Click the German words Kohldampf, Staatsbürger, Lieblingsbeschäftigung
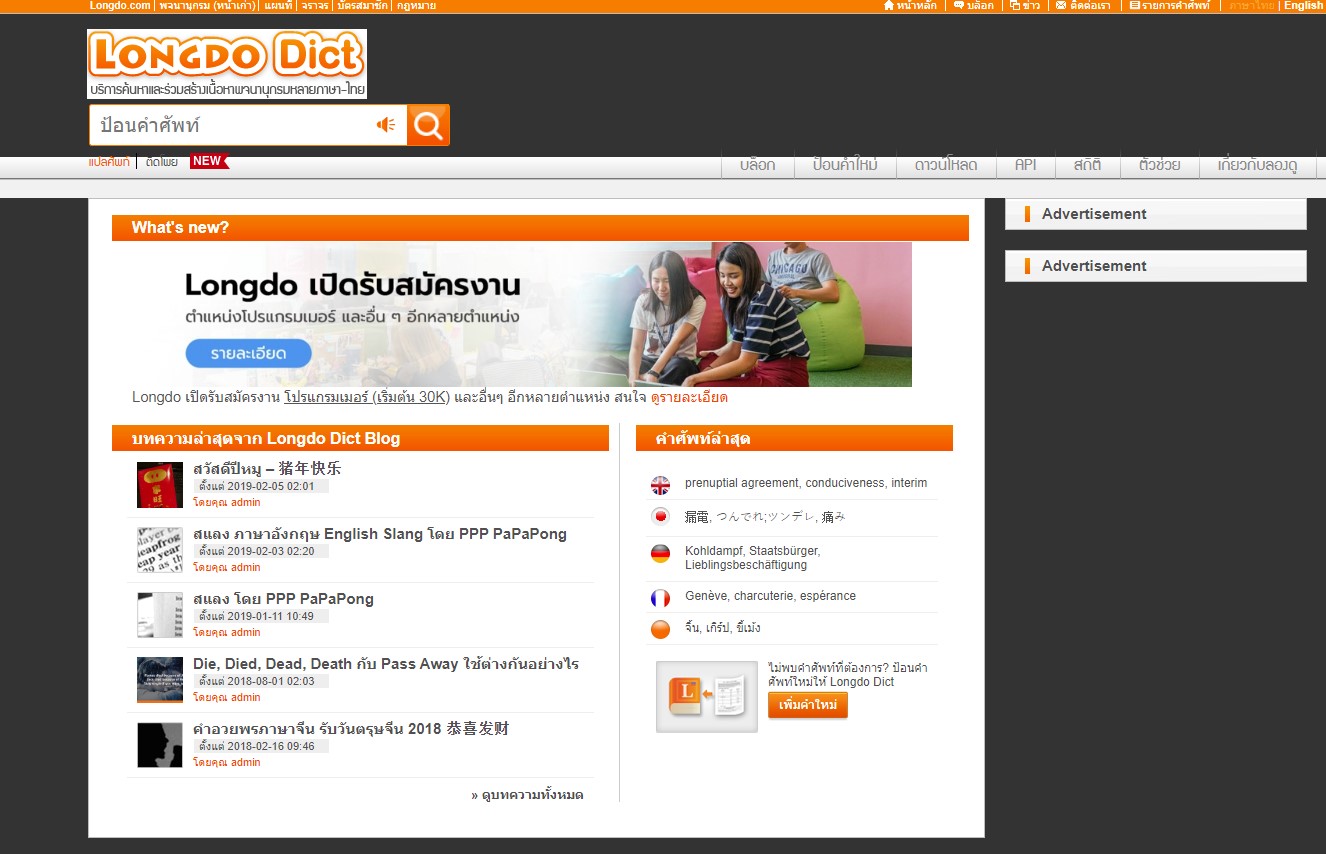 752,558
